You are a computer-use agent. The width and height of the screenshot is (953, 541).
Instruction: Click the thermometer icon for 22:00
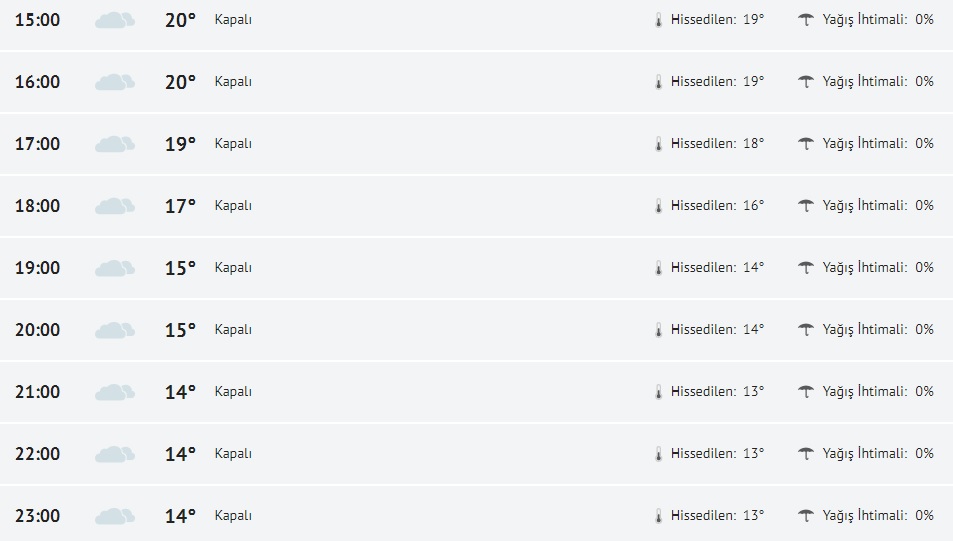[x=659, y=454]
